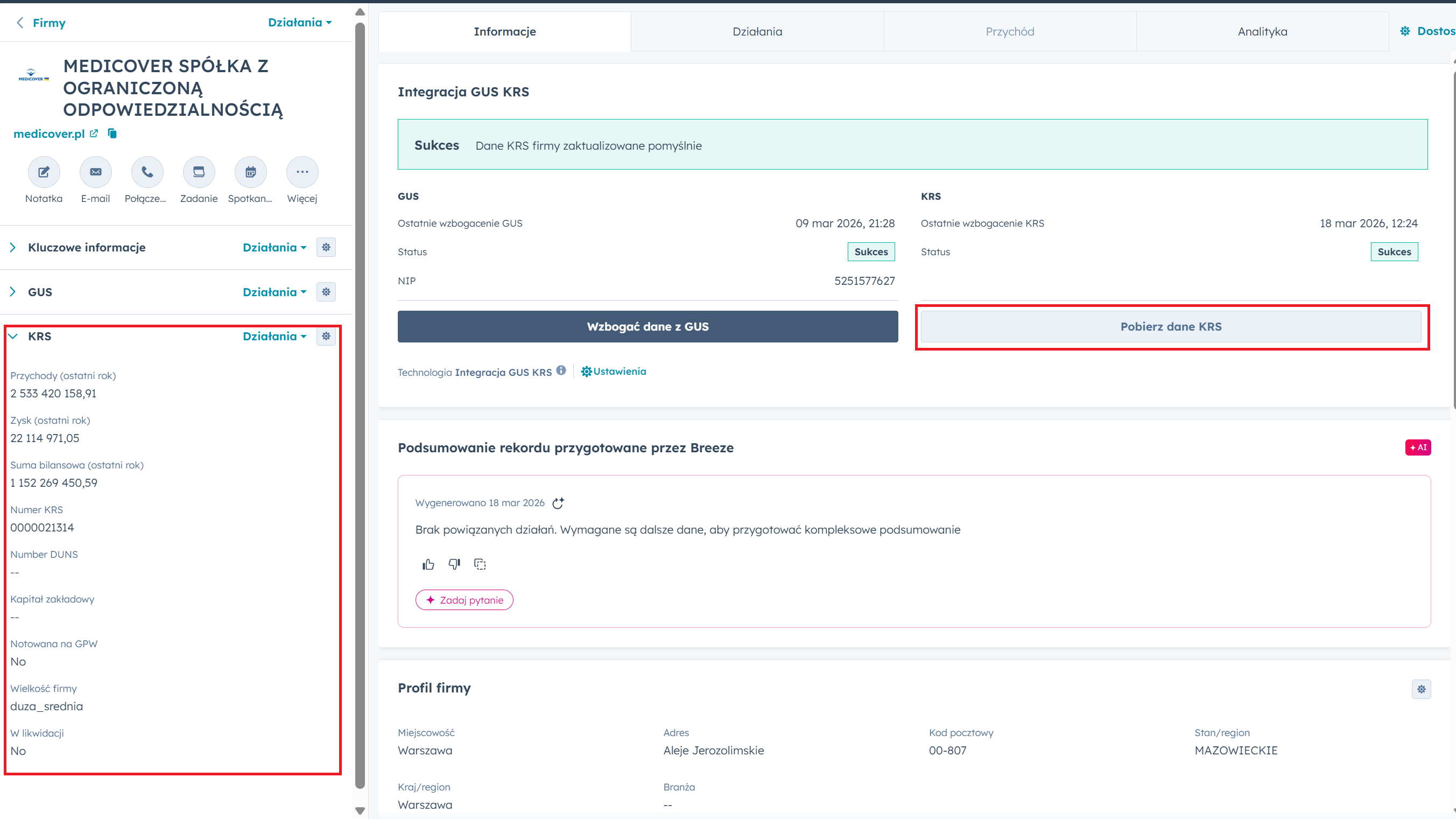Open the medicover.pl website link

(x=48, y=134)
